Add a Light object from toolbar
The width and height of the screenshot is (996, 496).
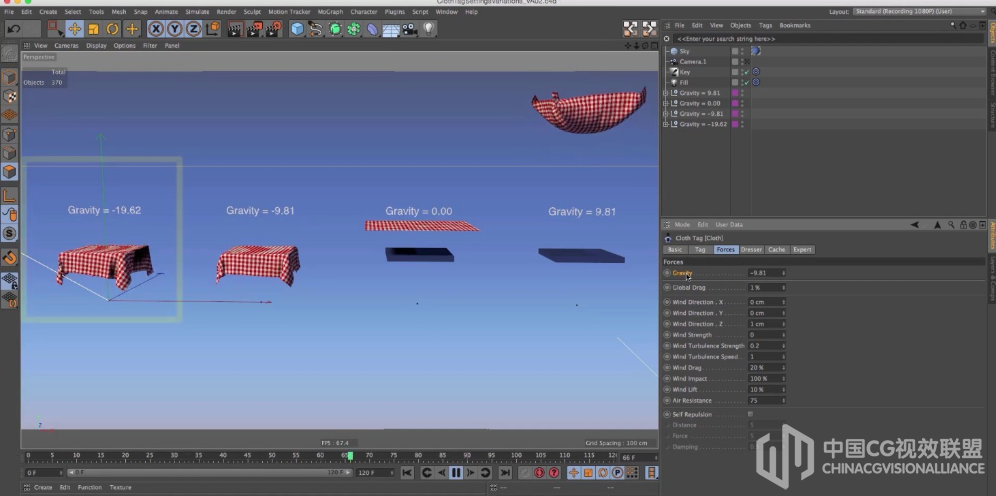coord(429,29)
